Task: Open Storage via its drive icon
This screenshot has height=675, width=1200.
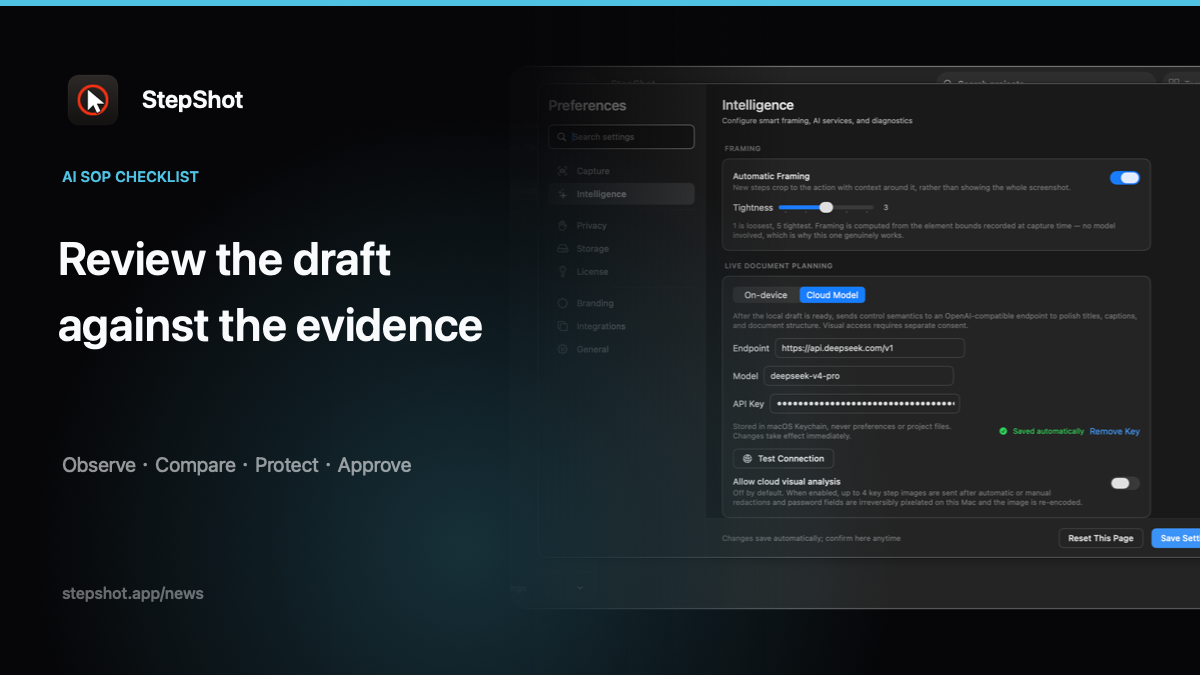Action: point(563,249)
